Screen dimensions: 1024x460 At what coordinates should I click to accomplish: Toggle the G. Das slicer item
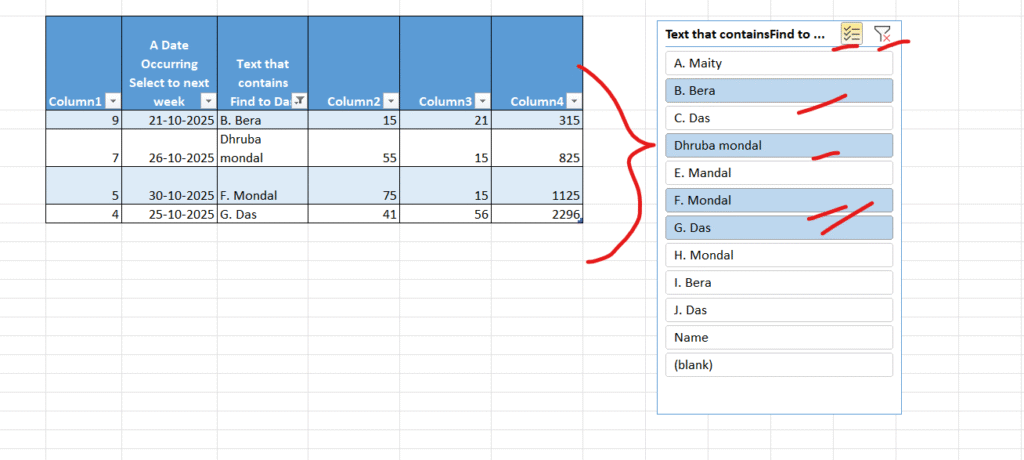pyautogui.click(x=778, y=228)
